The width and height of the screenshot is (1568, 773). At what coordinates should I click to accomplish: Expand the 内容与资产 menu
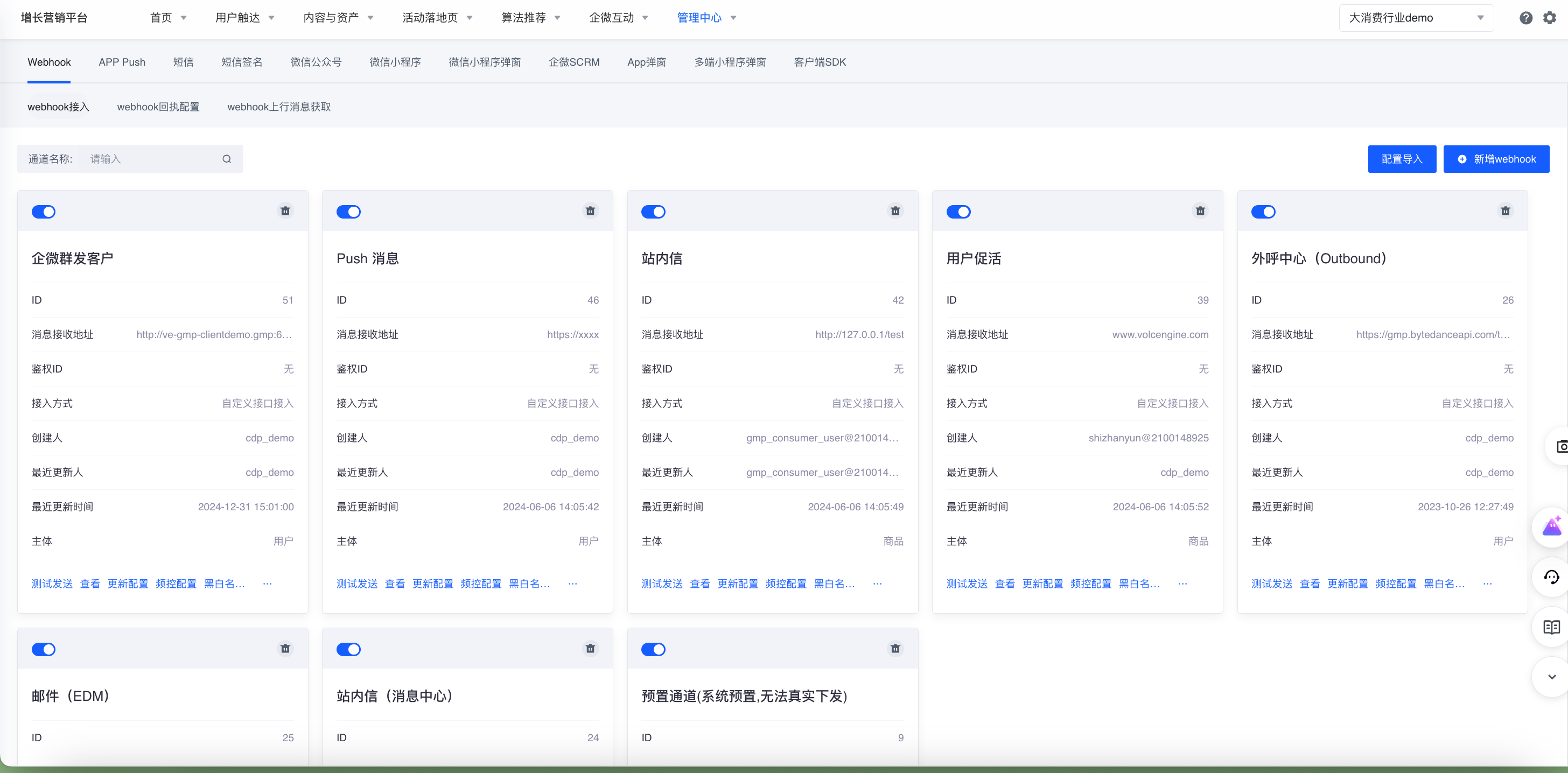tap(339, 18)
